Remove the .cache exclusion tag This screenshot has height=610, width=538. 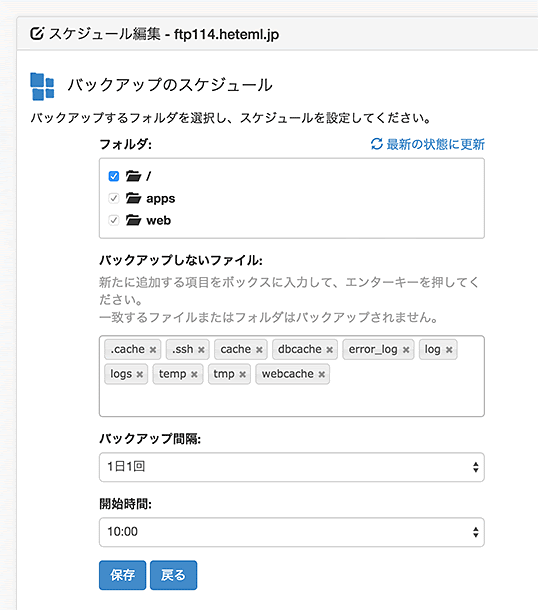point(153,350)
